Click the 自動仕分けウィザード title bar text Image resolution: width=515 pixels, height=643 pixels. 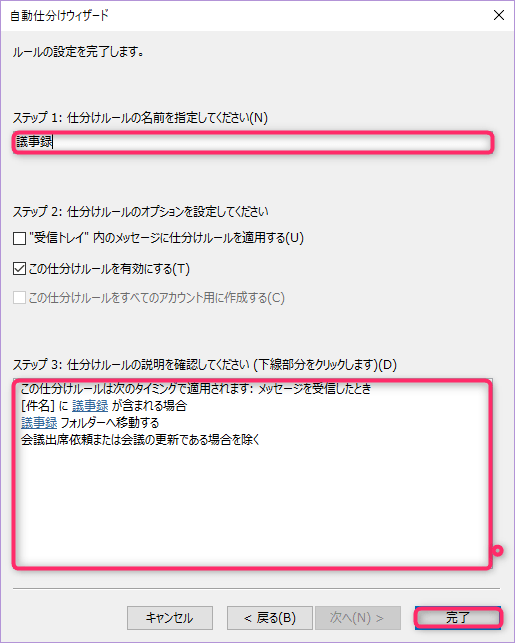(x=59, y=16)
